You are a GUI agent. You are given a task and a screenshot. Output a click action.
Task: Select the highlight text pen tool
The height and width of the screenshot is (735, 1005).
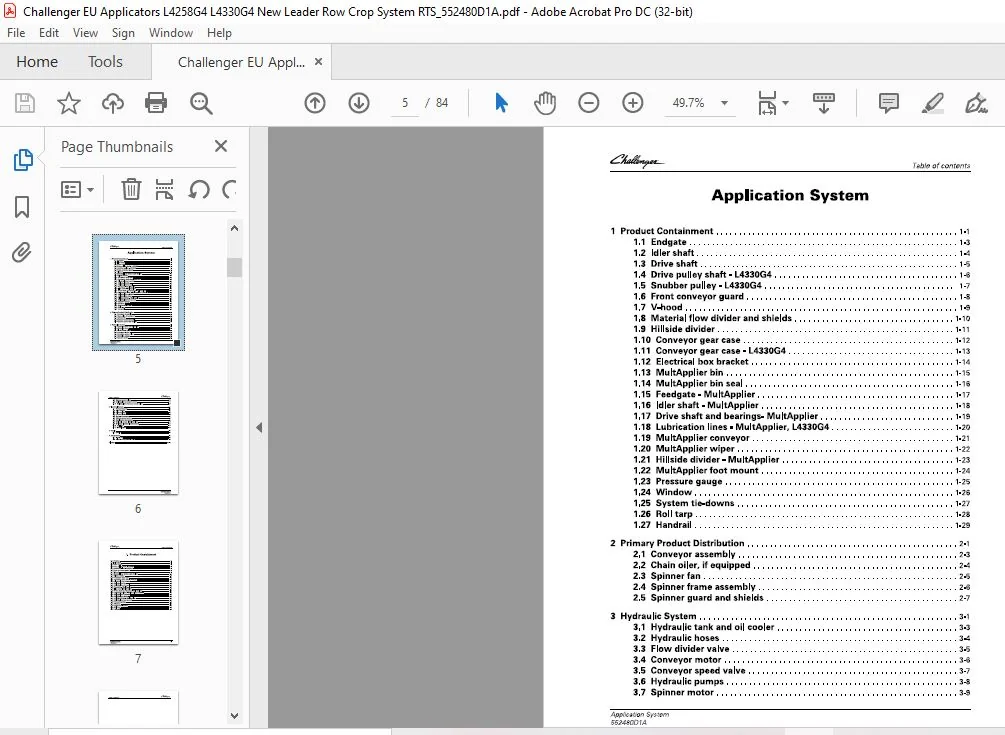pos(933,103)
